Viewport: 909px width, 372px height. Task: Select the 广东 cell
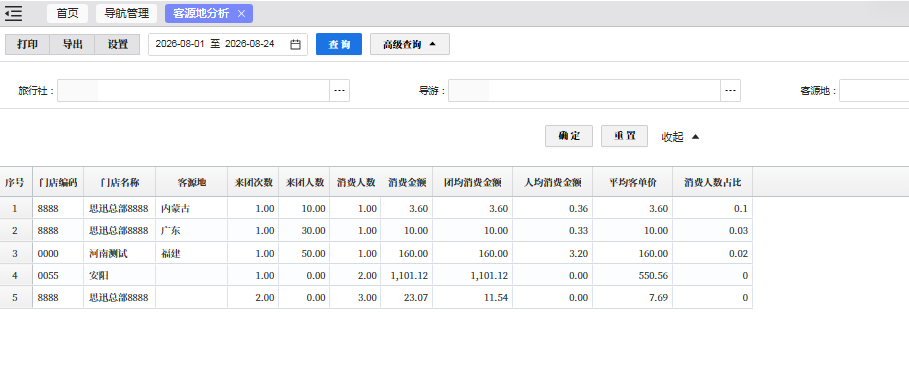click(191, 231)
